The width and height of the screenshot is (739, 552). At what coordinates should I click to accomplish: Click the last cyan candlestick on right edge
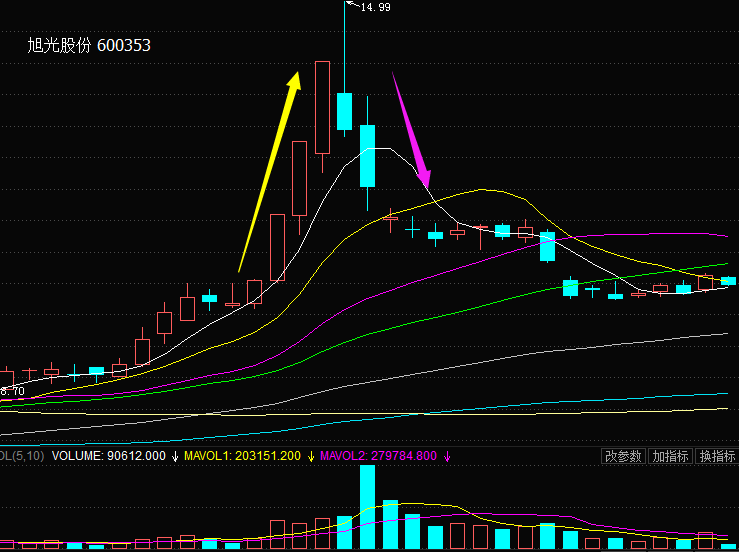click(x=728, y=281)
